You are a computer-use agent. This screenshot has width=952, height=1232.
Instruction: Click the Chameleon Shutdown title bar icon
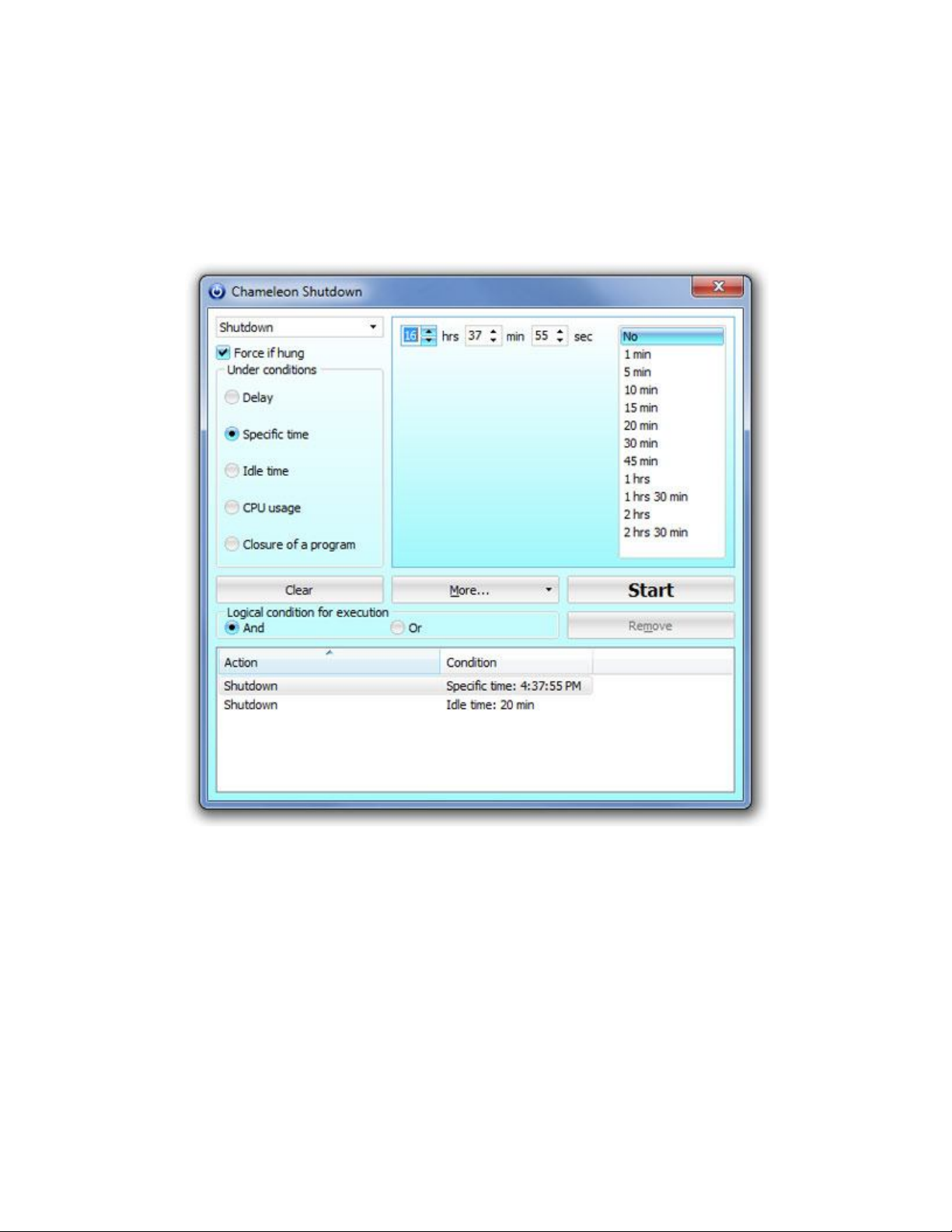[x=217, y=291]
